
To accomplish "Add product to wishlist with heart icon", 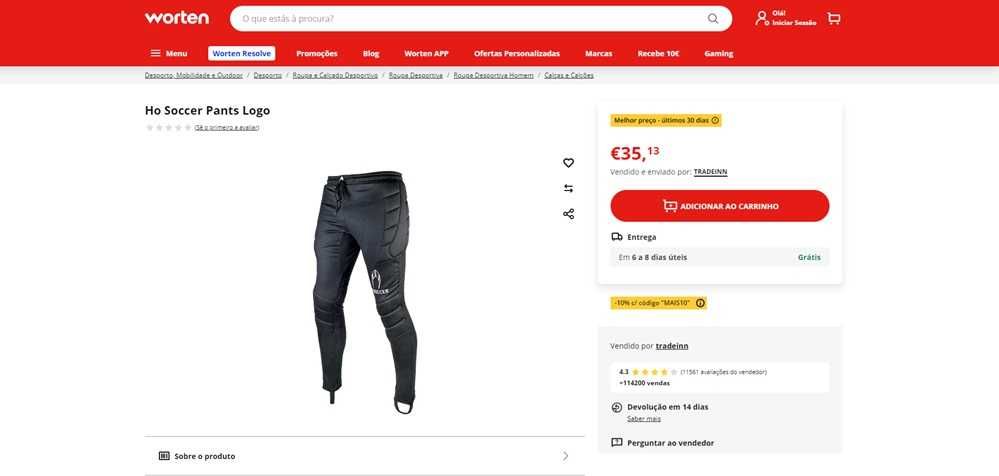I will click(568, 163).
